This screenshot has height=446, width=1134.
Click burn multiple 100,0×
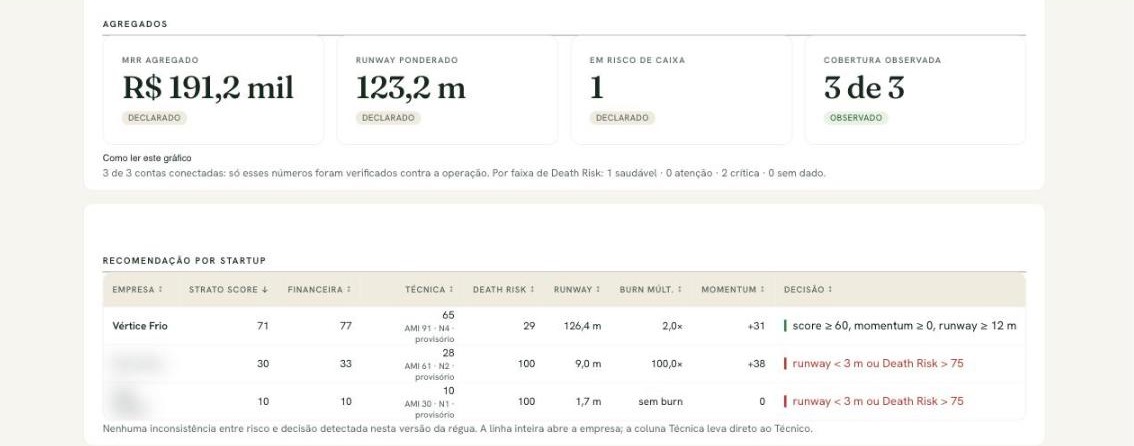(667, 364)
